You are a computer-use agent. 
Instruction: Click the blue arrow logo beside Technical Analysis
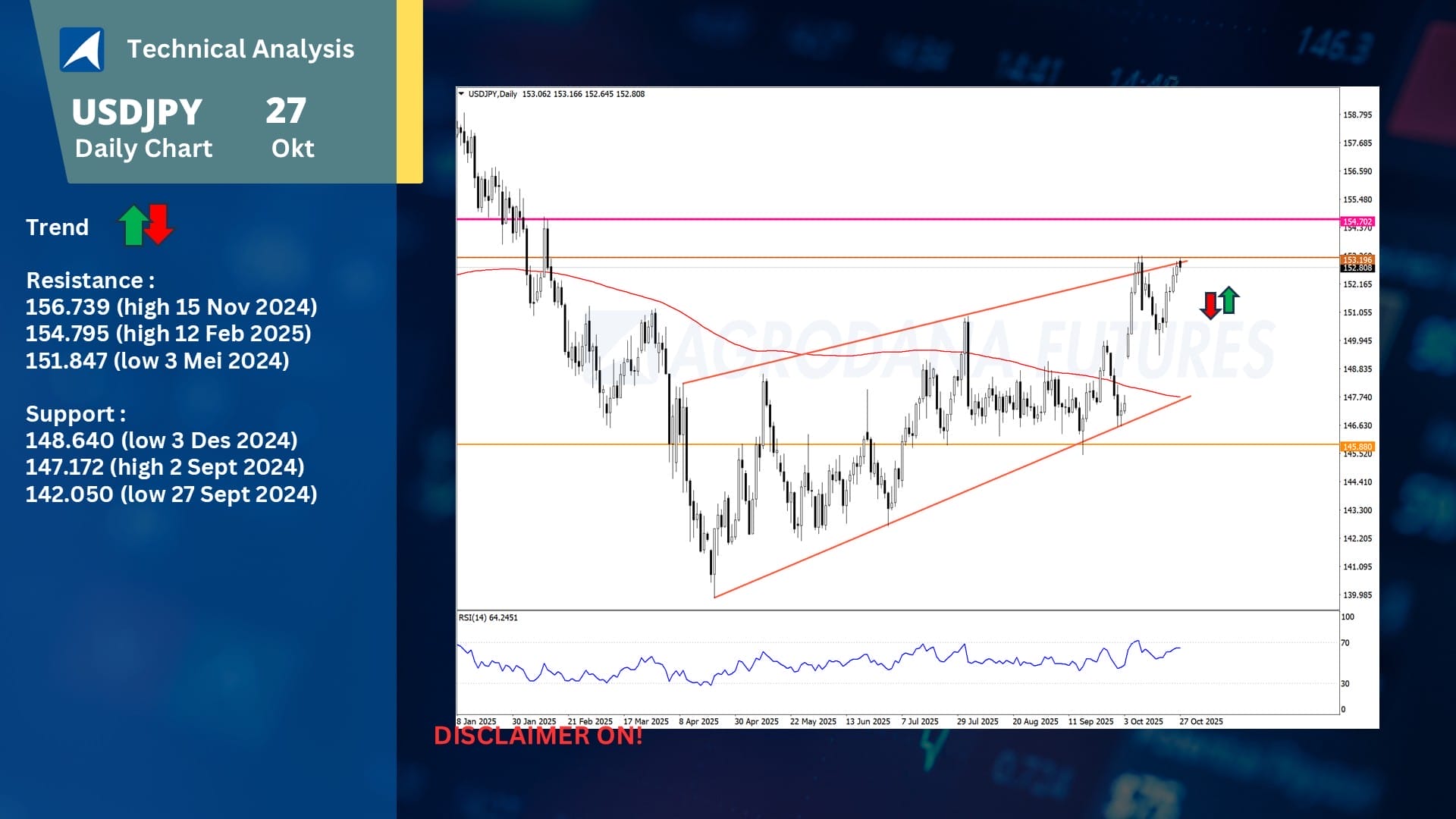[x=82, y=49]
